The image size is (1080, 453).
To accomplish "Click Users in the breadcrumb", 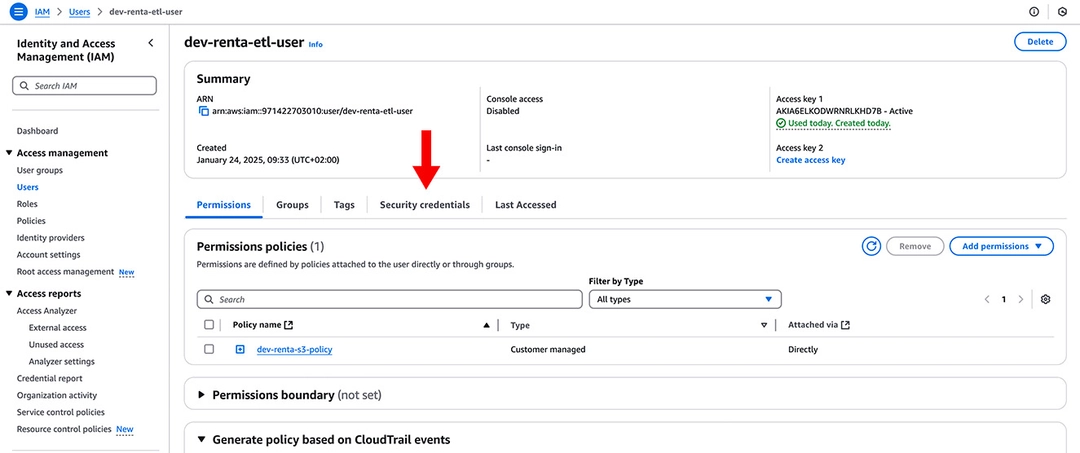I will click(x=79, y=12).
